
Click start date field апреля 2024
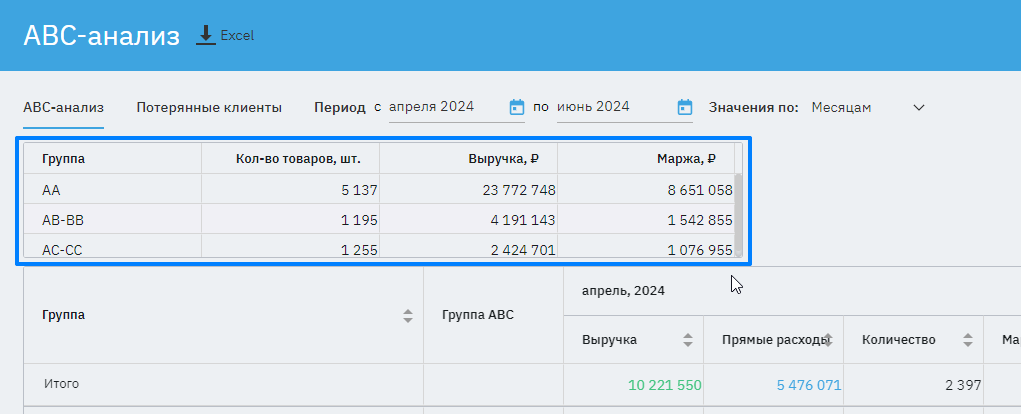445,107
